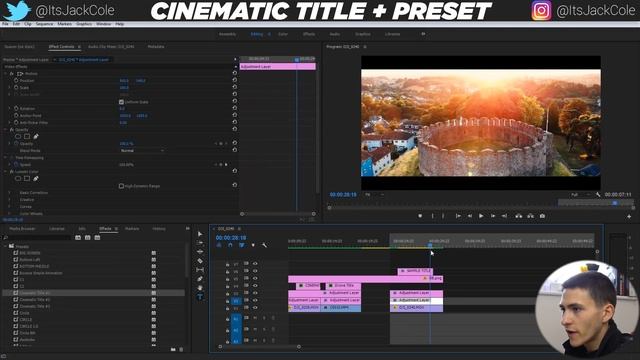The image size is (640, 360).
Task: Open the Sequence menu
Action: 44,24
